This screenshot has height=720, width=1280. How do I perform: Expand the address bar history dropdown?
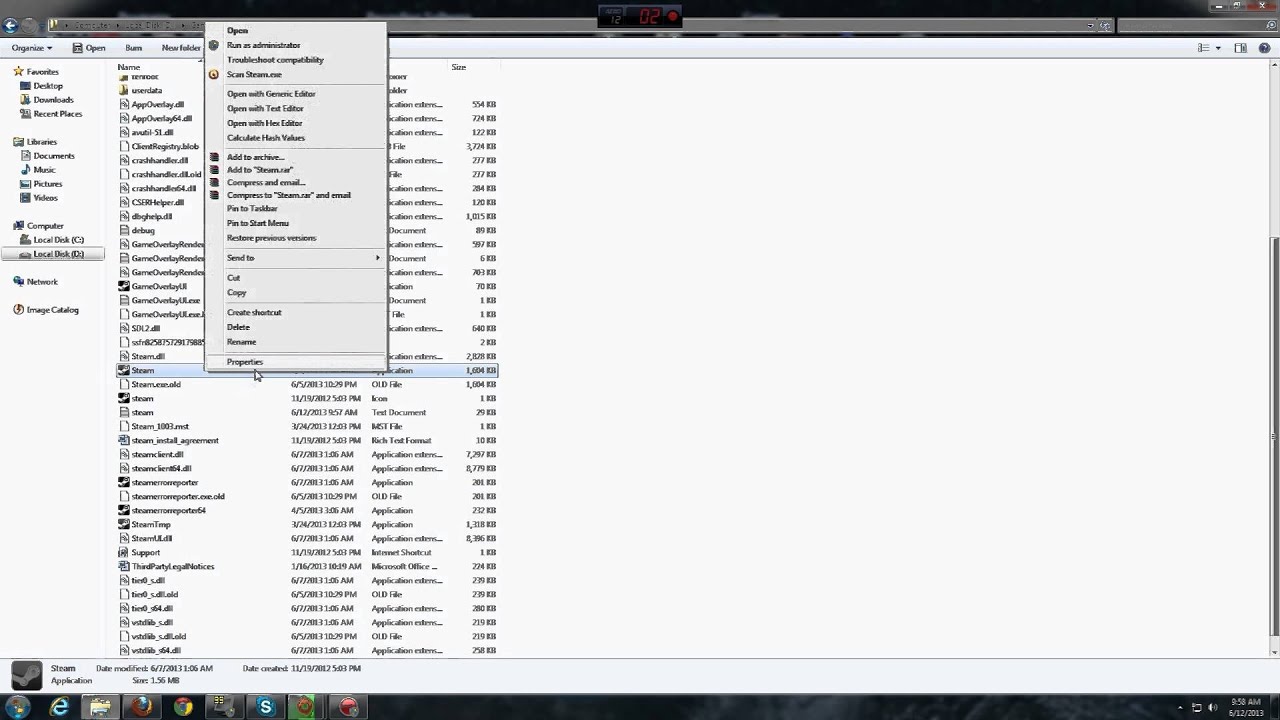click(1091, 26)
